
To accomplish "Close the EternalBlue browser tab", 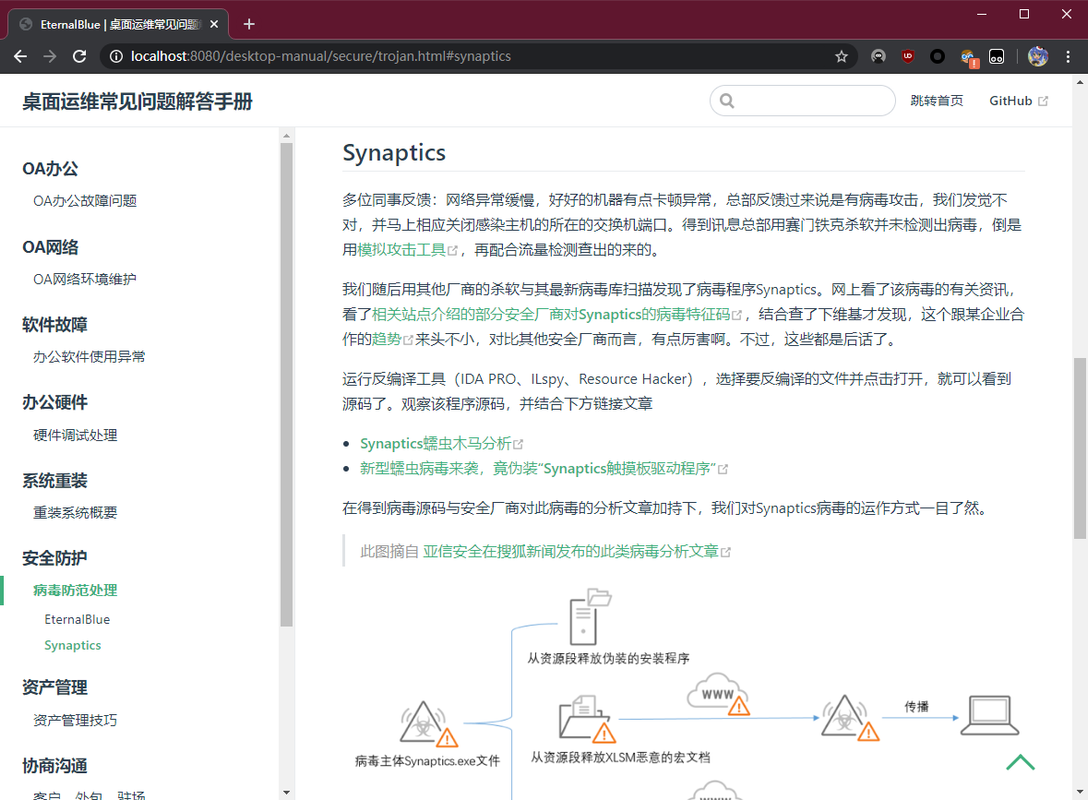I will 214,24.
